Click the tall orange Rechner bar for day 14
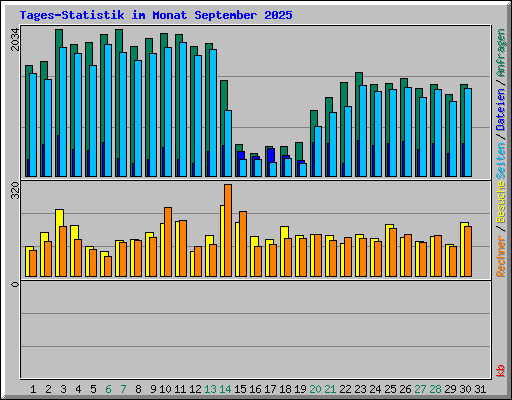 click(x=228, y=230)
